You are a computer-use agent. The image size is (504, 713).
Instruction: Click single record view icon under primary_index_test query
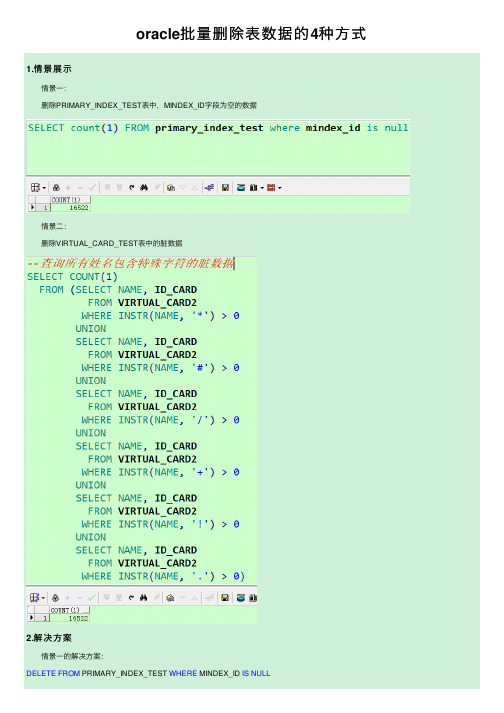(x=241, y=187)
